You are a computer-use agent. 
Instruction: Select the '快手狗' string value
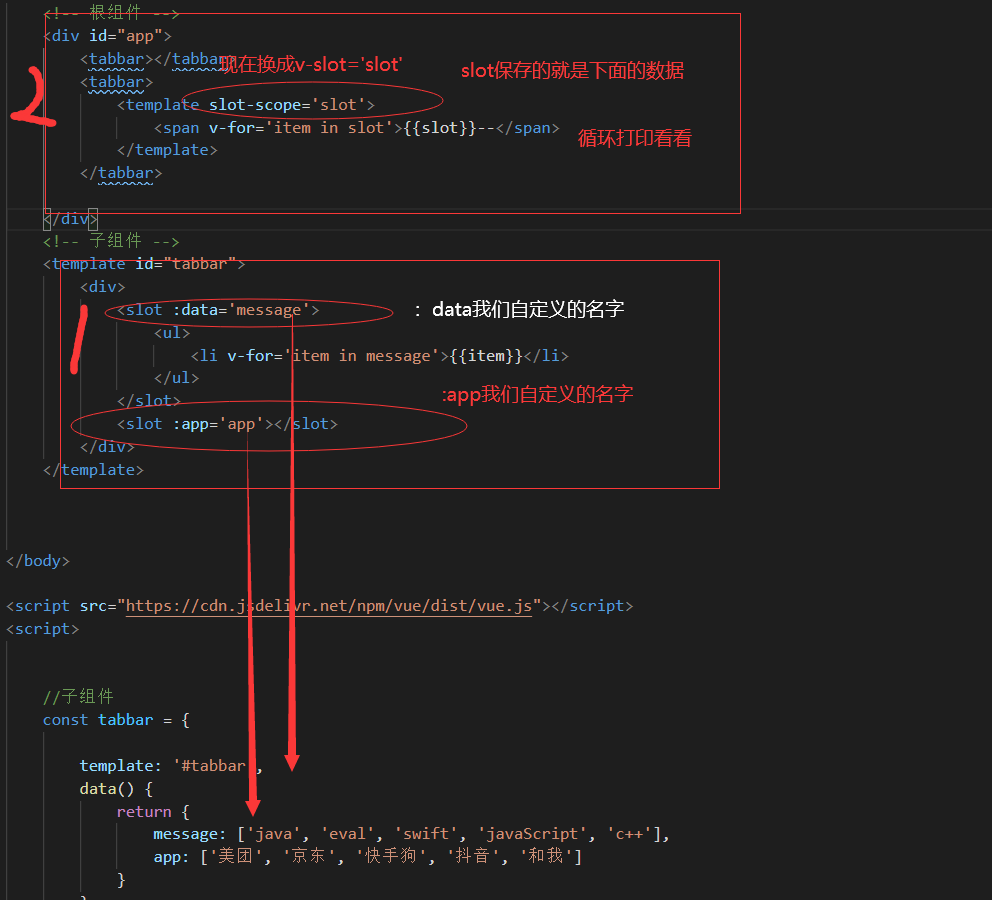click(x=392, y=856)
